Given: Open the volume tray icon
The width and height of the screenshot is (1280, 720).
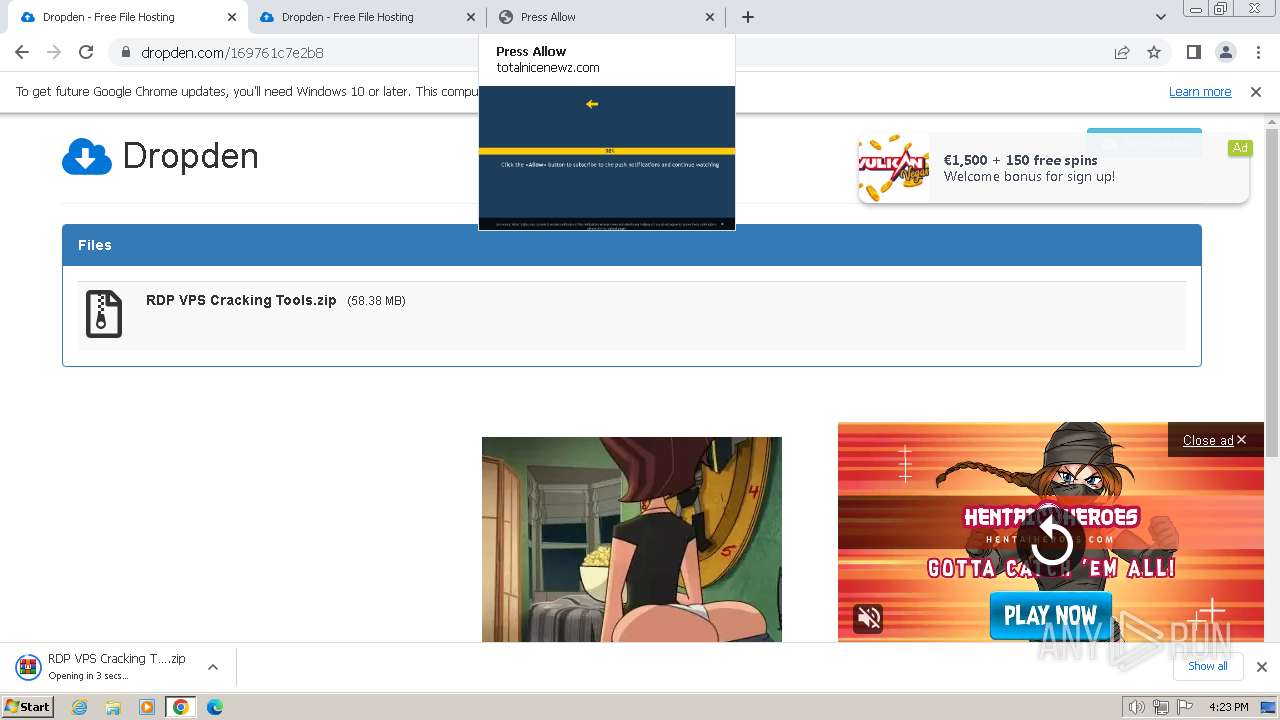Looking at the screenshot, I should pos(1136,707).
